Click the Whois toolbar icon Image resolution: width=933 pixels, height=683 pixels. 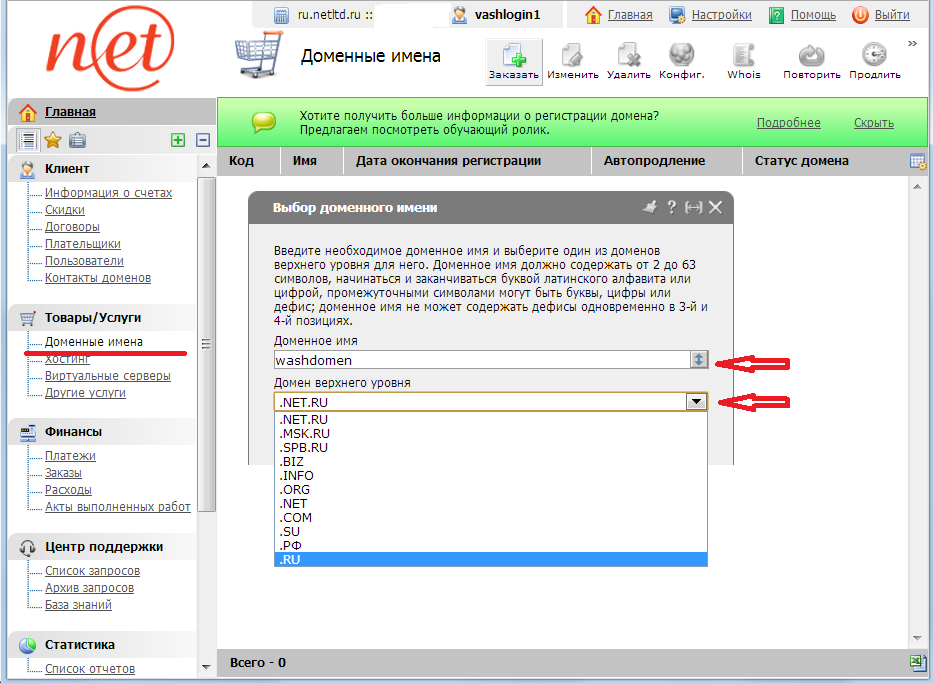743,56
